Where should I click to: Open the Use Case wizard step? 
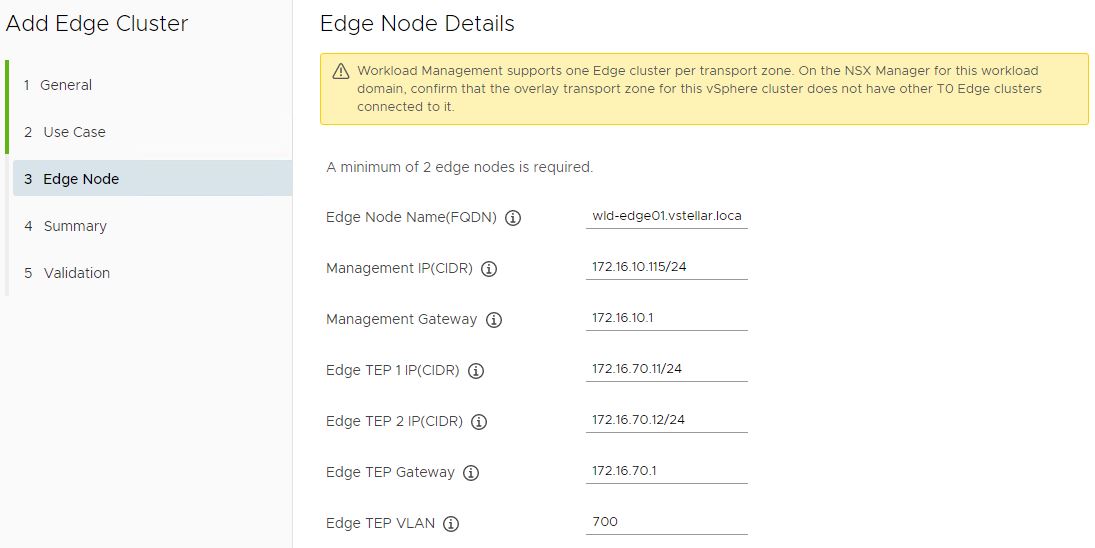(x=74, y=132)
